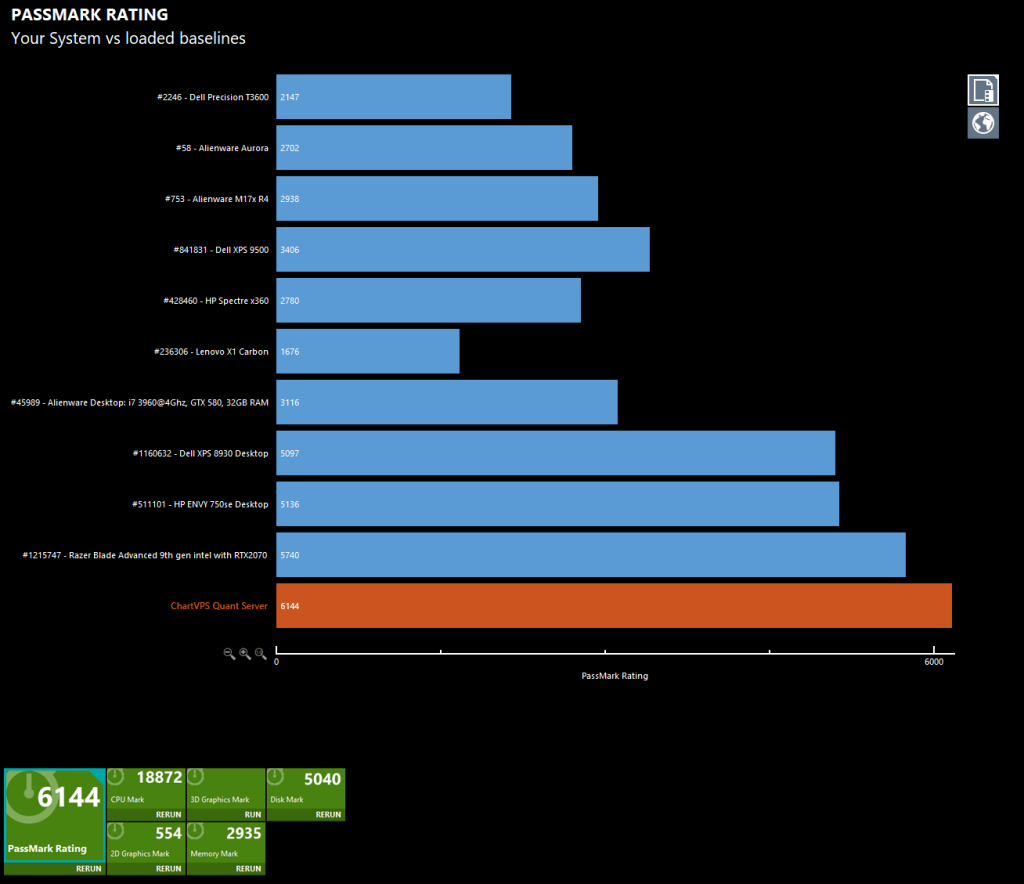Rerun the 2D Graphics Mark test
1024x884 pixels.
click(x=168, y=869)
